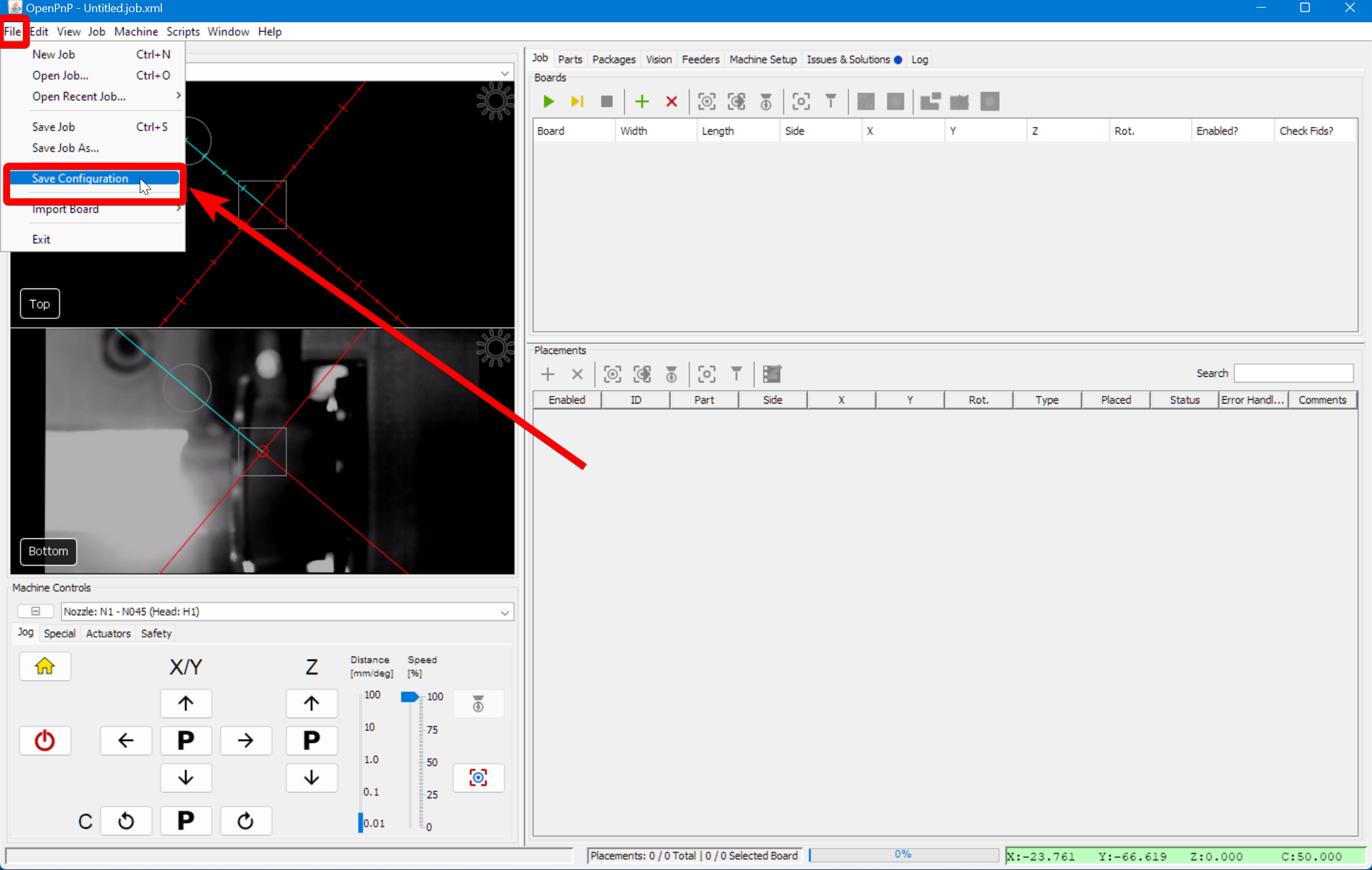Switch to the Feeders tab

click(700, 59)
